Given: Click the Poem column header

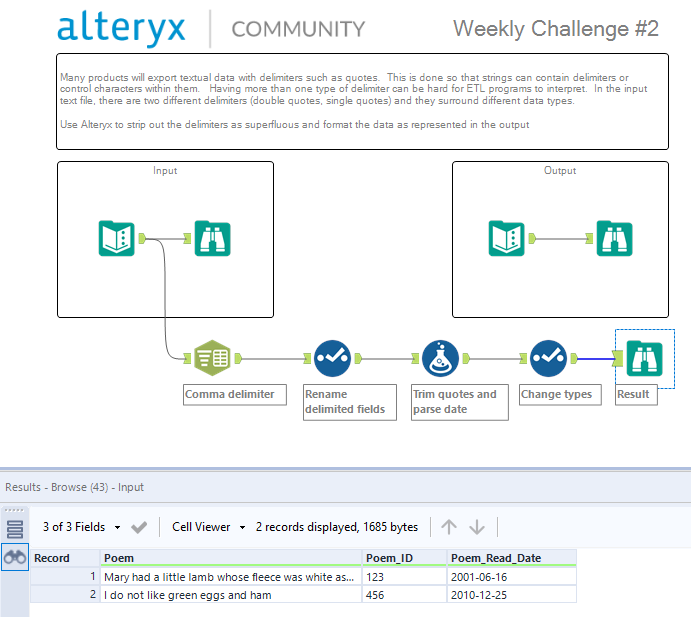Looking at the screenshot, I should pyautogui.click(x=230, y=558).
